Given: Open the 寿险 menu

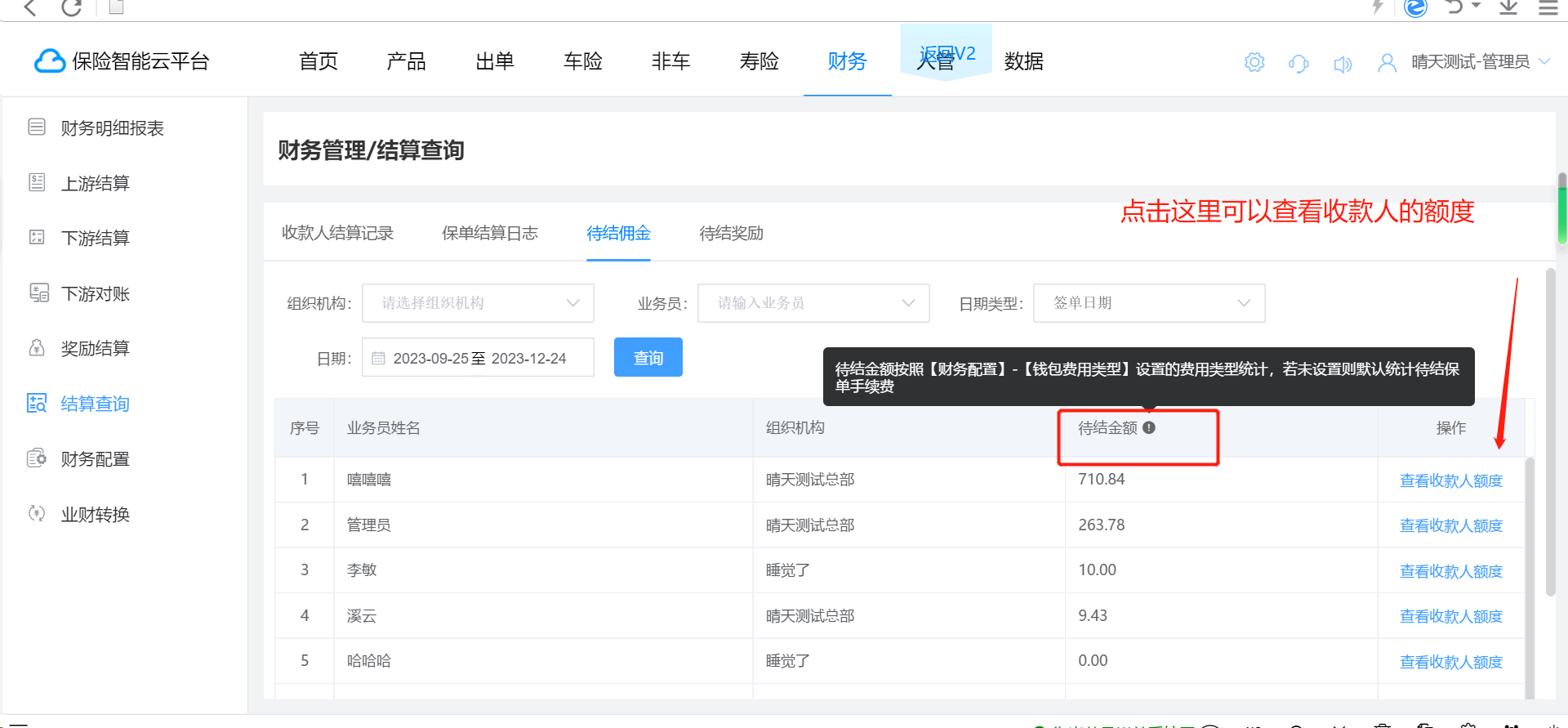Looking at the screenshot, I should 759,61.
